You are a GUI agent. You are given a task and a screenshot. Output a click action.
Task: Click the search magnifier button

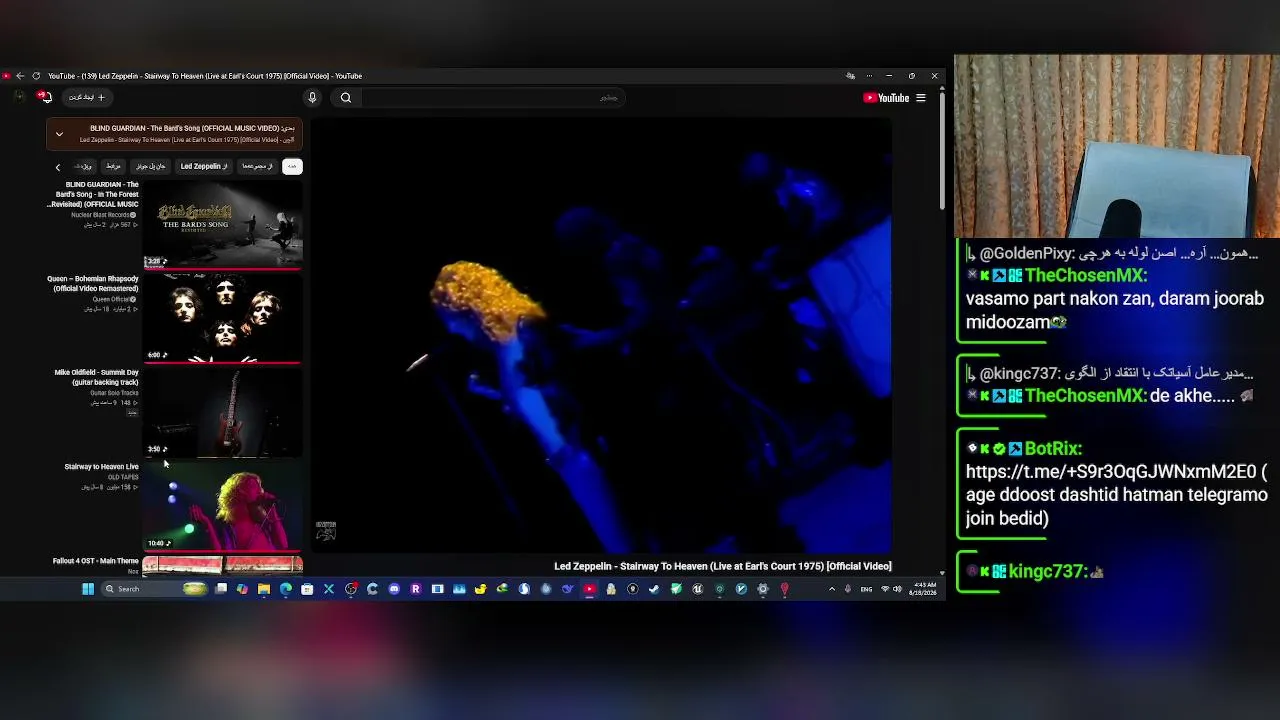click(x=346, y=97)
